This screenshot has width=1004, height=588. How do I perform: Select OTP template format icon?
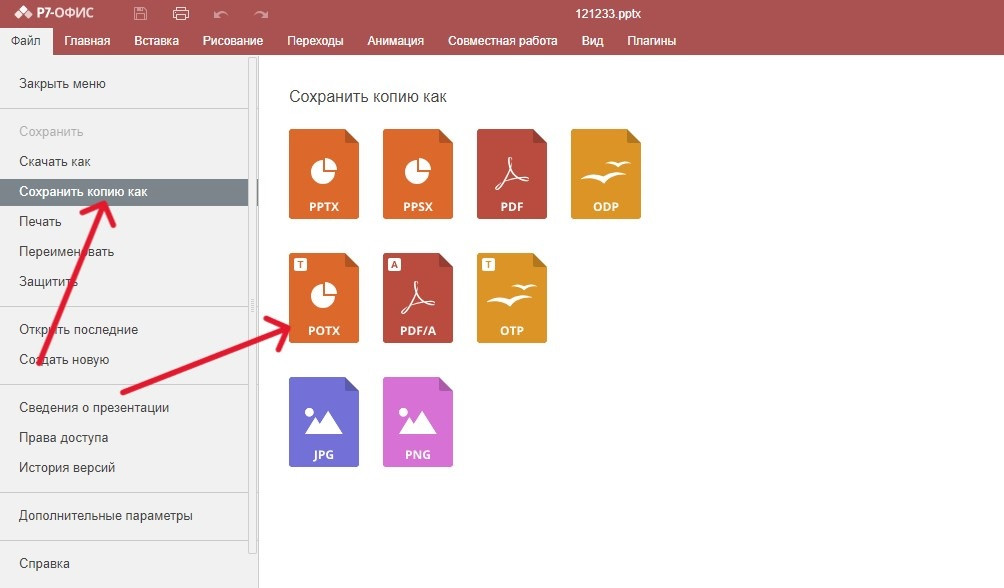click(x=511, y=298)
